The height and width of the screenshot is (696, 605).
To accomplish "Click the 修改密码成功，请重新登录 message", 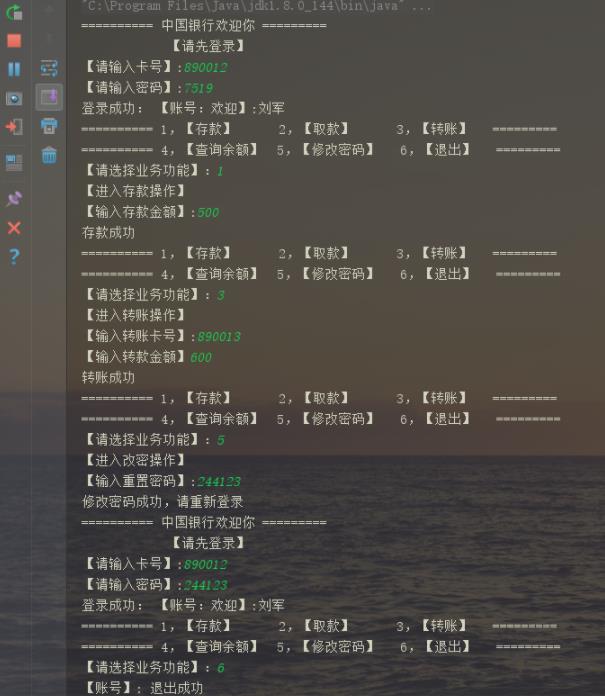I will click(x=162, y=502).
